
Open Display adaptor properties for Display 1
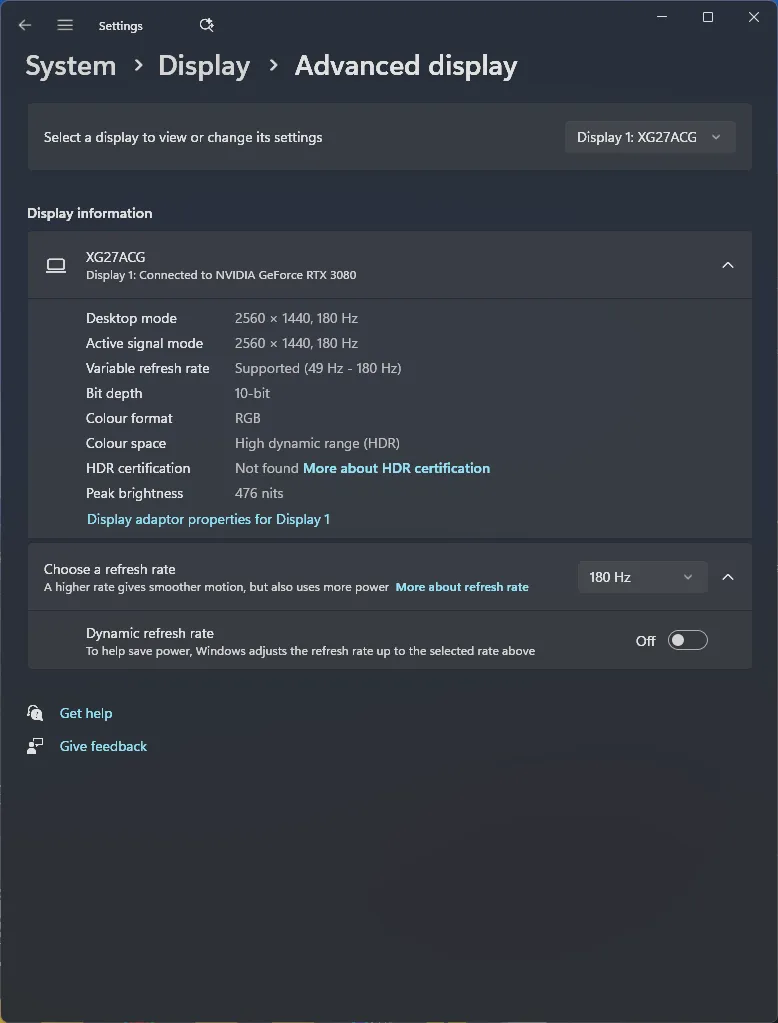click(208, 519)
